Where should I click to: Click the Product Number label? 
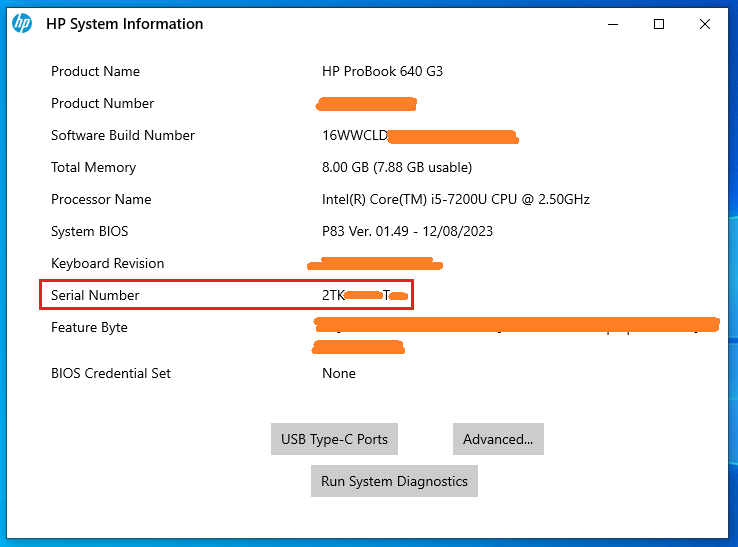103,103
